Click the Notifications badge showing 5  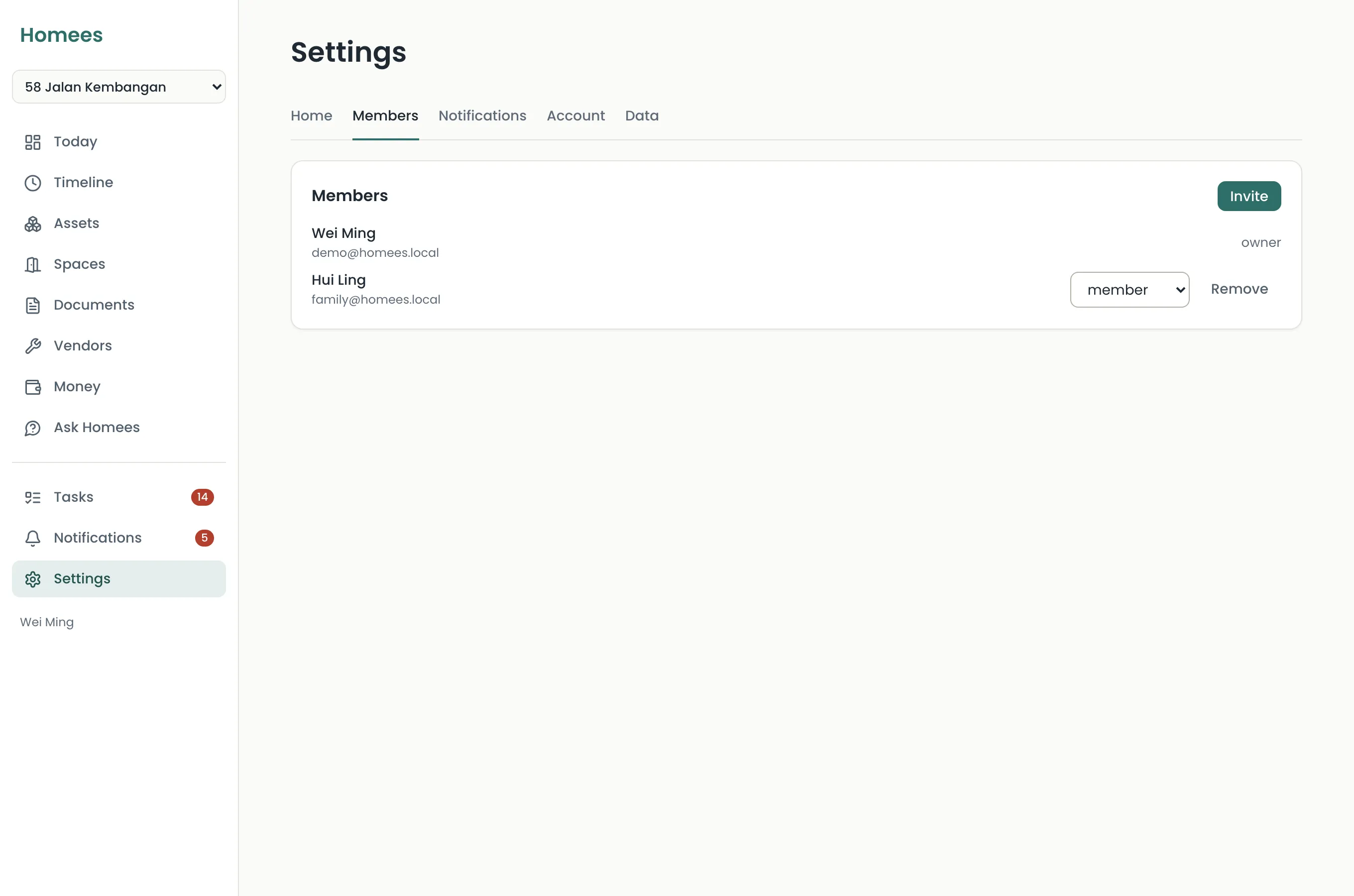point(205,538)
